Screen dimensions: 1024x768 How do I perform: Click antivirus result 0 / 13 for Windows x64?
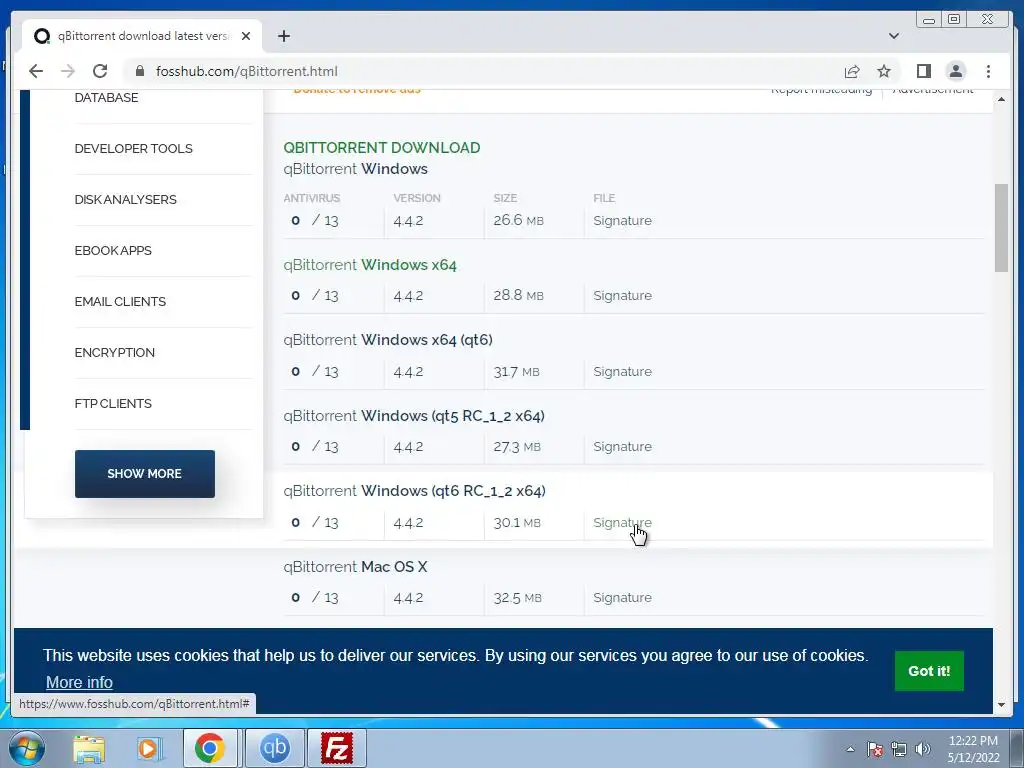(315, 296)
